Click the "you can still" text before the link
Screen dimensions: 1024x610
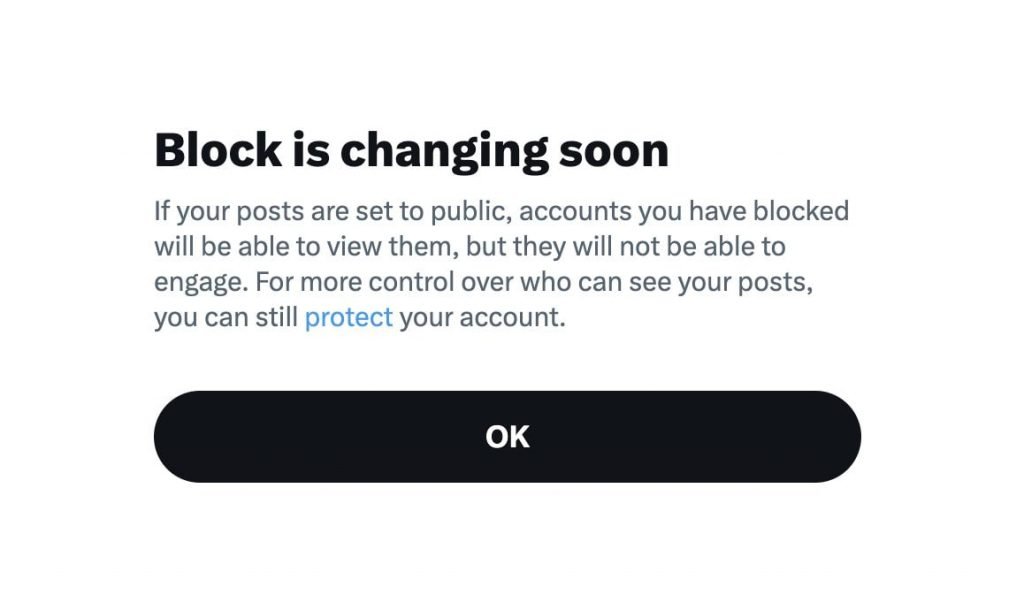pos(225,319)
